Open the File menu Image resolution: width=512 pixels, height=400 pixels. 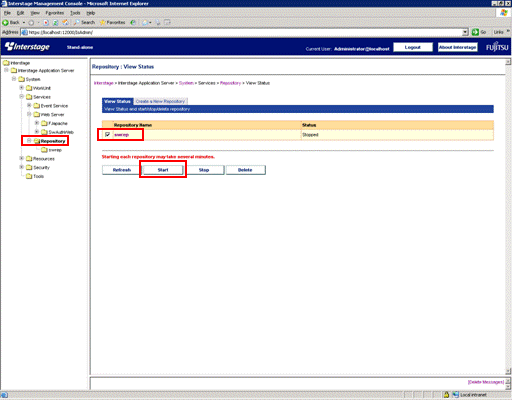click(7, 13)
